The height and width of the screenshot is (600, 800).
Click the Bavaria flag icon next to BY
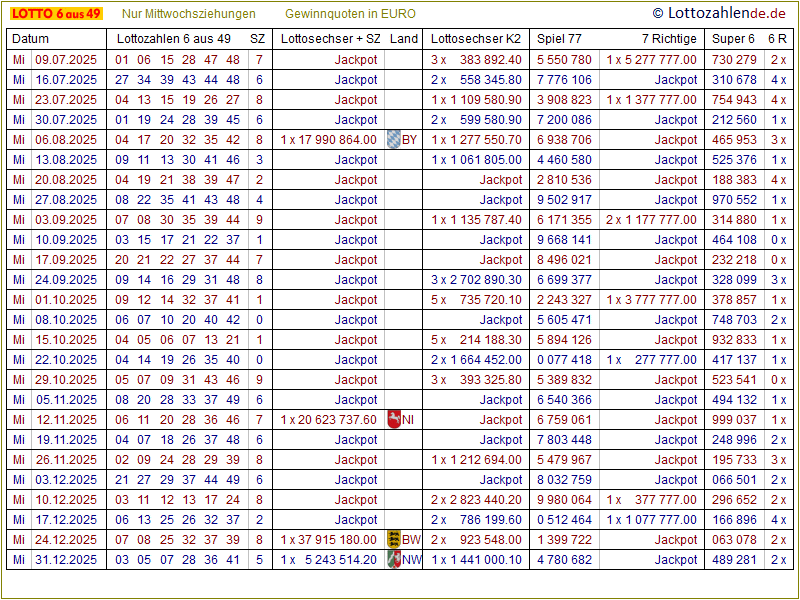click(x=393, y=139)
